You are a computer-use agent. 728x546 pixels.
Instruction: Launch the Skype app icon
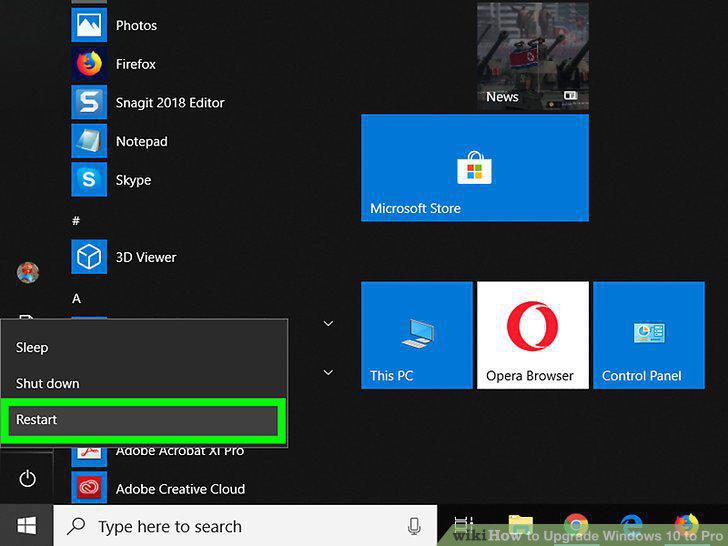pos(89,179)
